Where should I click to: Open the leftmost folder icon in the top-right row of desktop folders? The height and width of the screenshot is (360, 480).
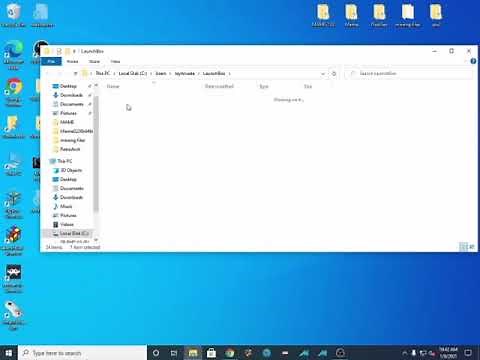pyautogui.click(x=323, y=15)
